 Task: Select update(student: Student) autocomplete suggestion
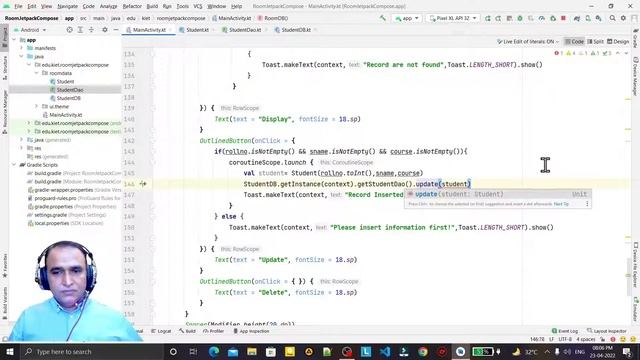(x=498, y=194)
